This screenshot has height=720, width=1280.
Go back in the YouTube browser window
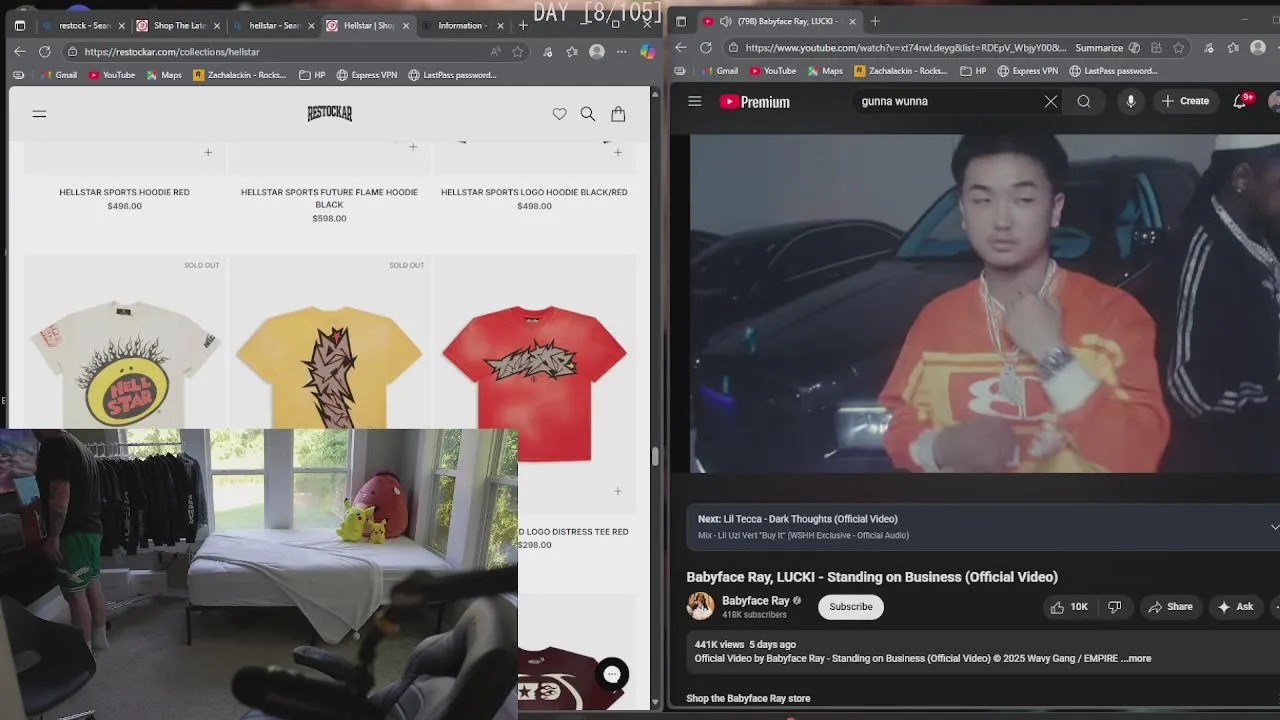(681, 47)
